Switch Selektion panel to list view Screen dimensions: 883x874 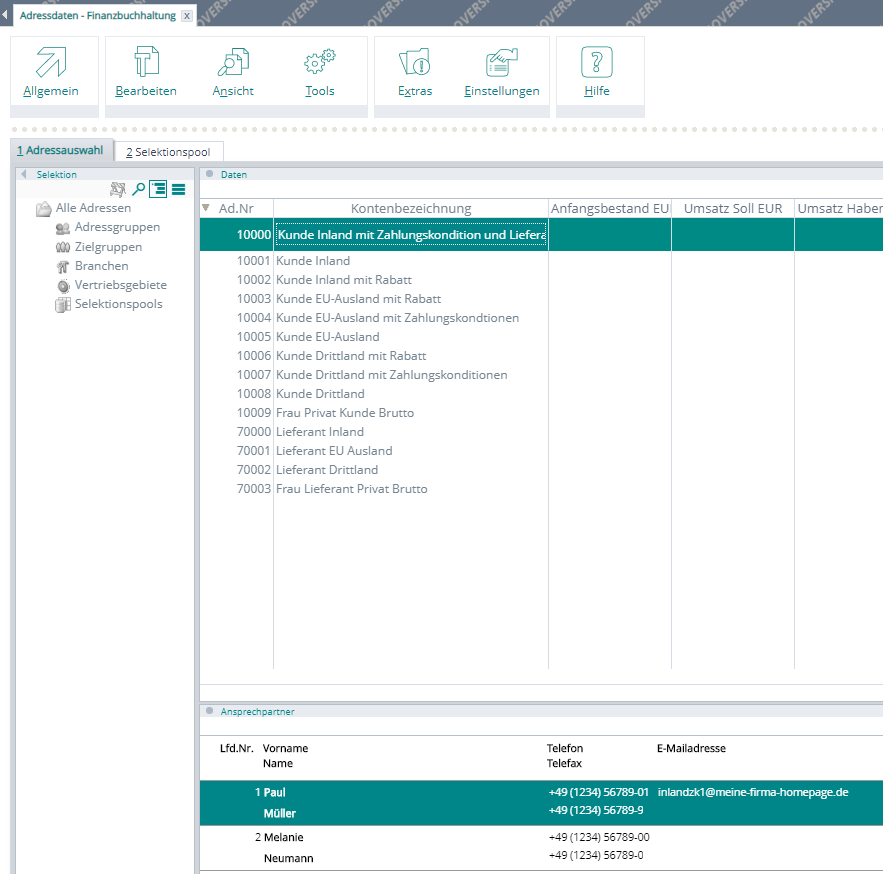[178, 189]
